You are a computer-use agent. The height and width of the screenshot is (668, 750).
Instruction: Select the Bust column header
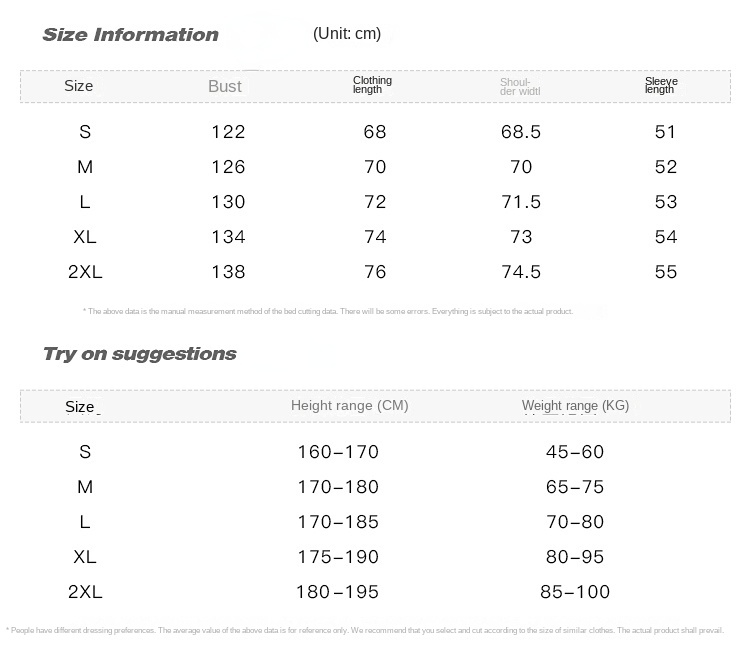click(x=225, y=86)
